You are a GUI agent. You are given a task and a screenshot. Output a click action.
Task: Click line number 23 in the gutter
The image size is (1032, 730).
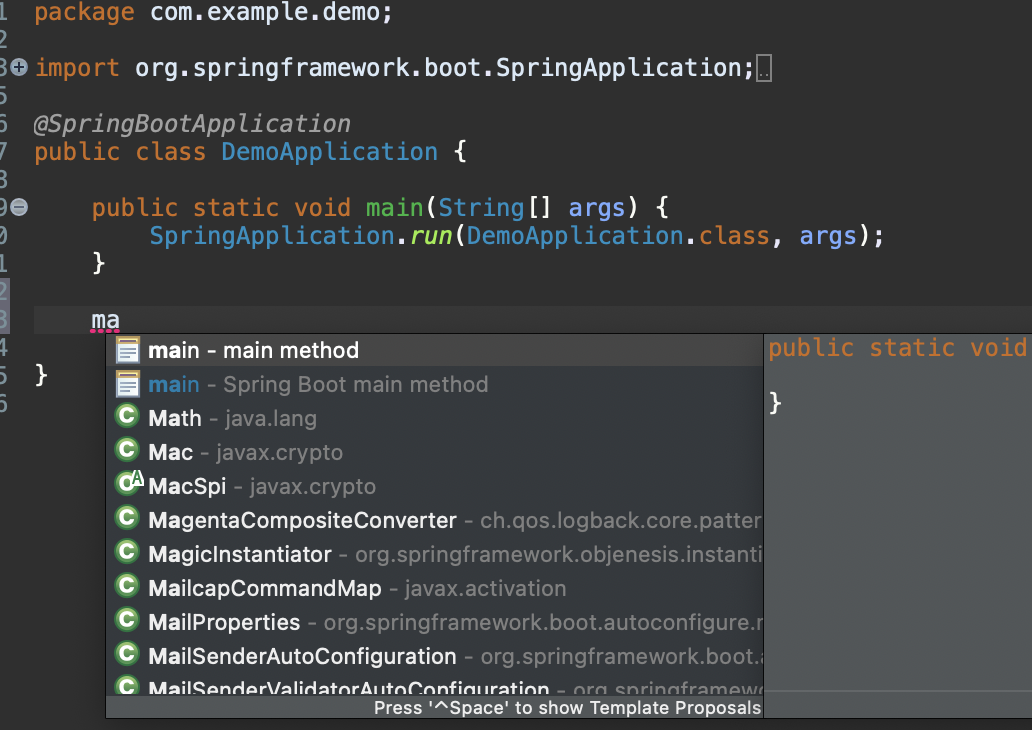pyautogui.click(x=7, y=319)
